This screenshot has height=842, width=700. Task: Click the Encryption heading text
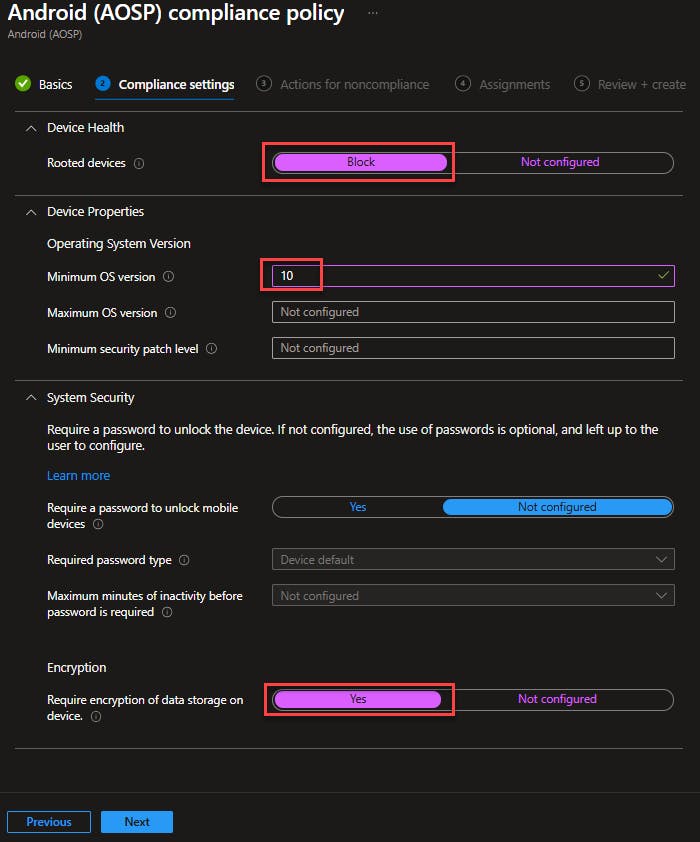pos(77,667)
